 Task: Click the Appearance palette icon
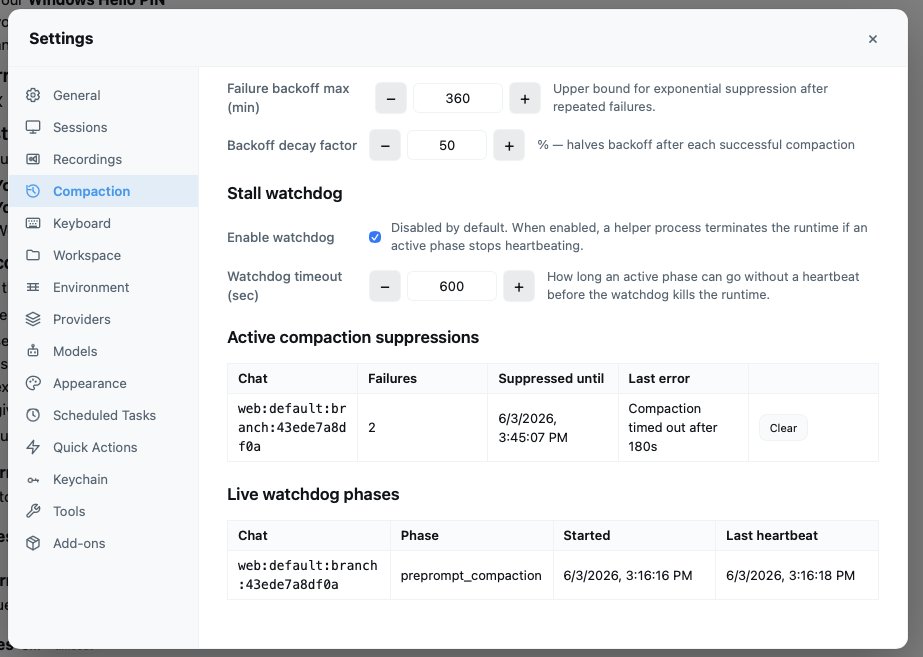tap(33, 383)
